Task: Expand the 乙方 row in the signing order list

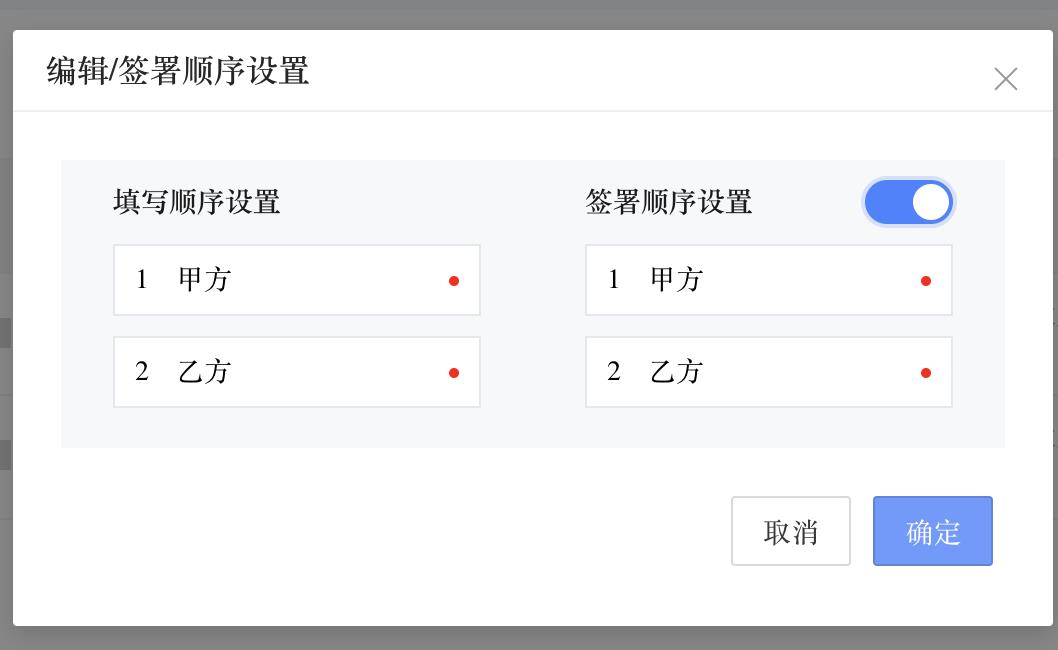Action: pyautogui.click(x=768, y=372)
